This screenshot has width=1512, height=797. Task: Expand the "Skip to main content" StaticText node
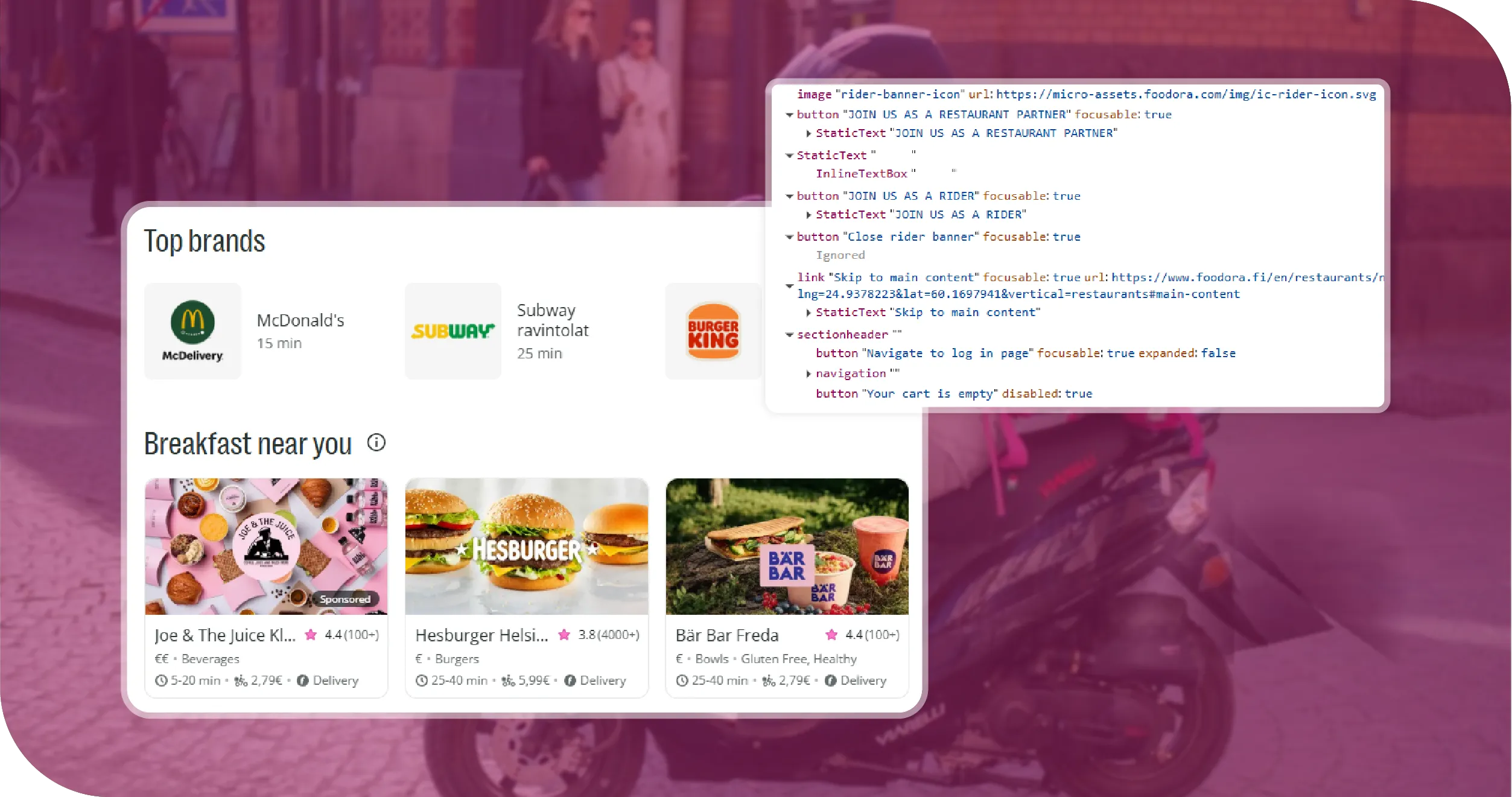[808, 313]
